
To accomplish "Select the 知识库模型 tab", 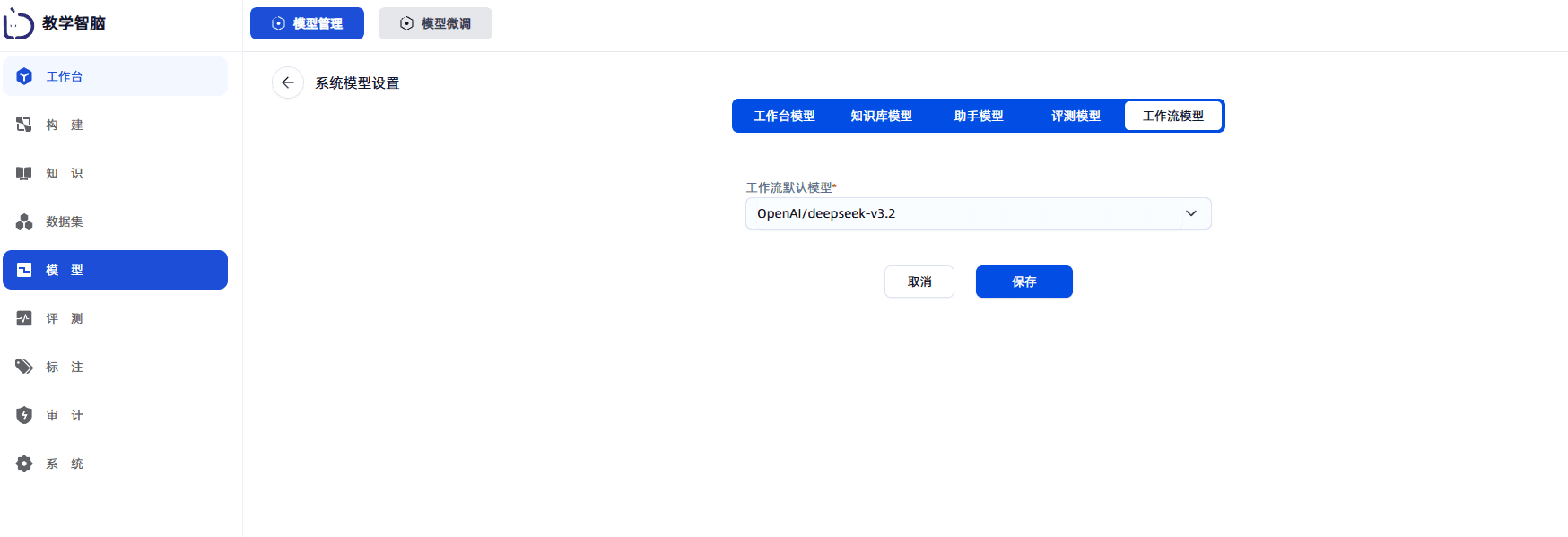I will [881, 116].
